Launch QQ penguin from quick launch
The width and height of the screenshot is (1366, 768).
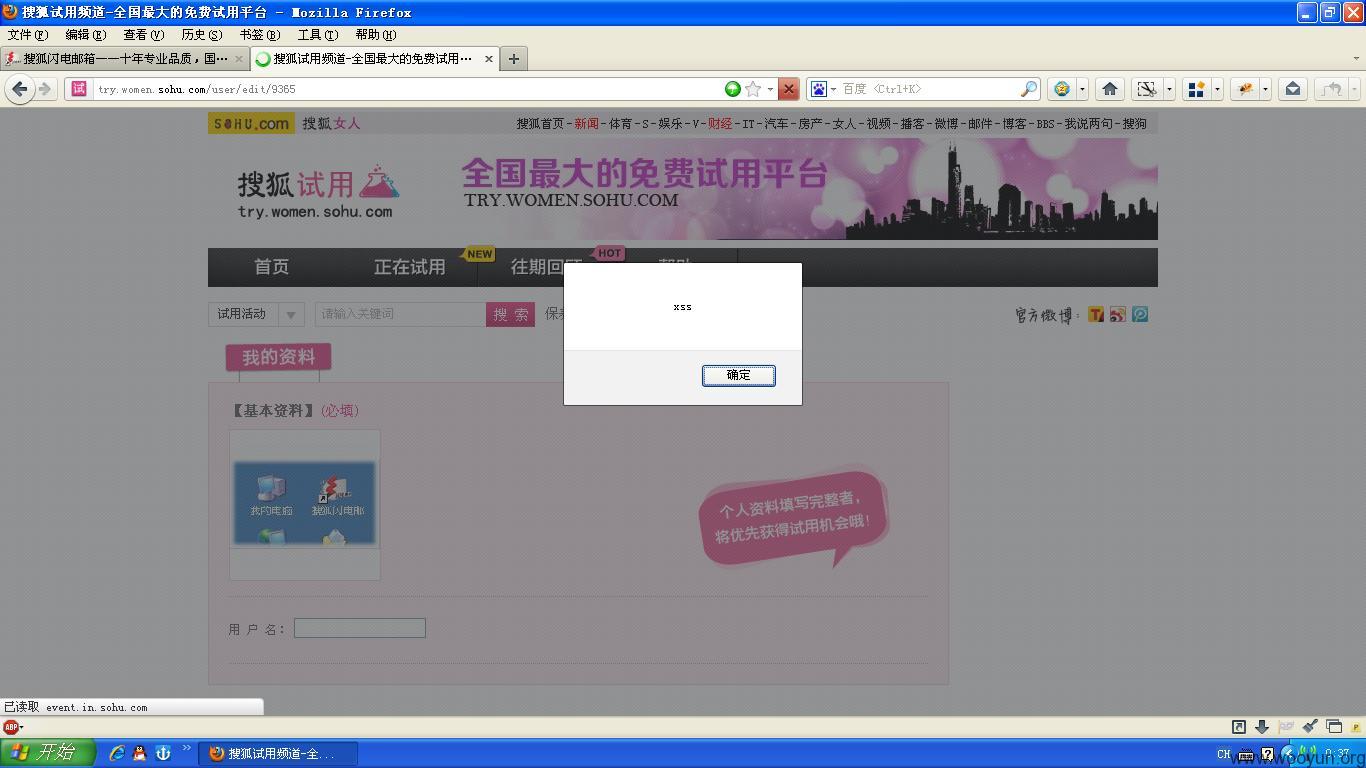point(140,753)
